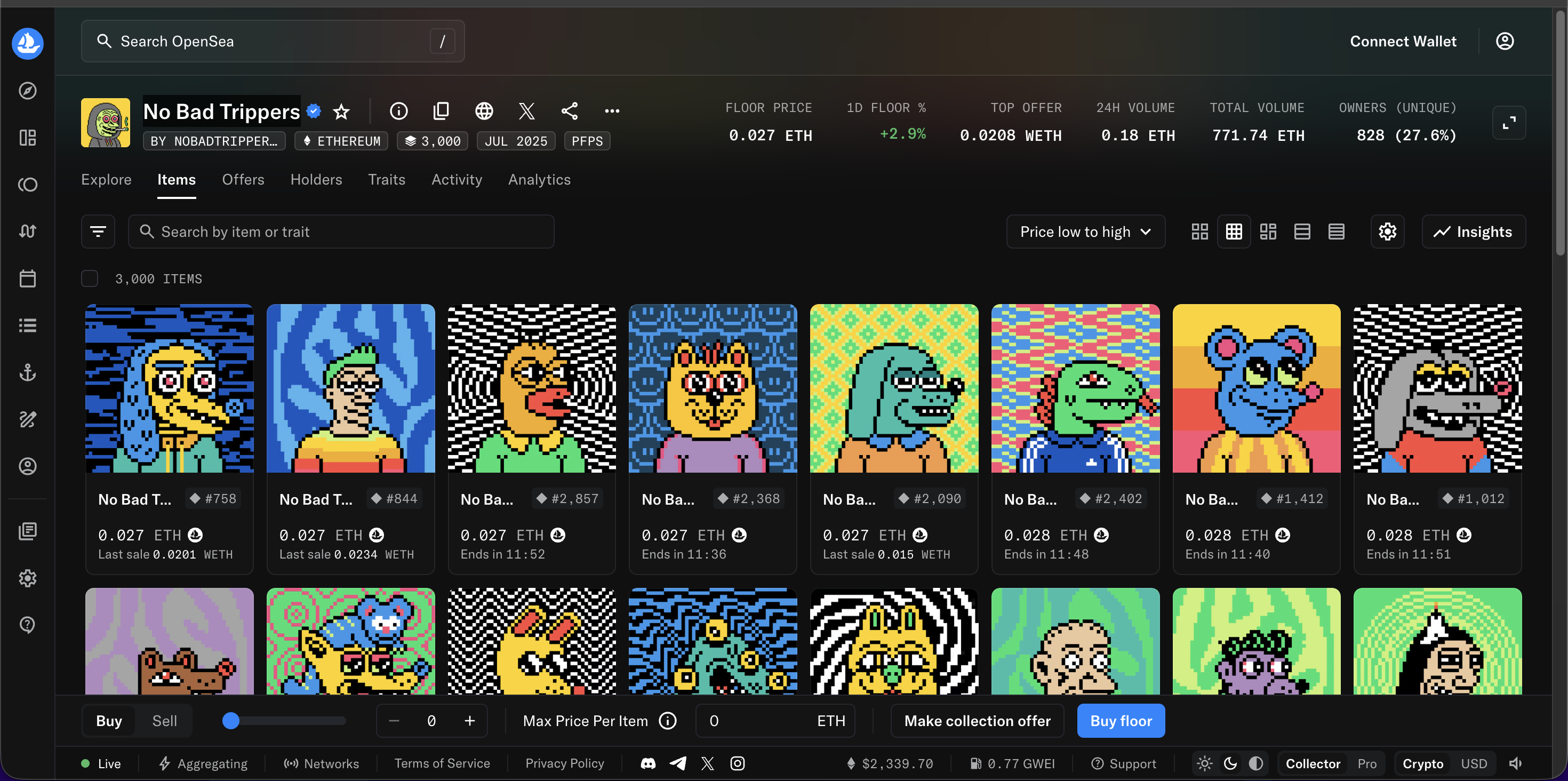Click the sweep quantity slider handle
1568x781 pixels.
pyautogui.click(x=231, y=721)
